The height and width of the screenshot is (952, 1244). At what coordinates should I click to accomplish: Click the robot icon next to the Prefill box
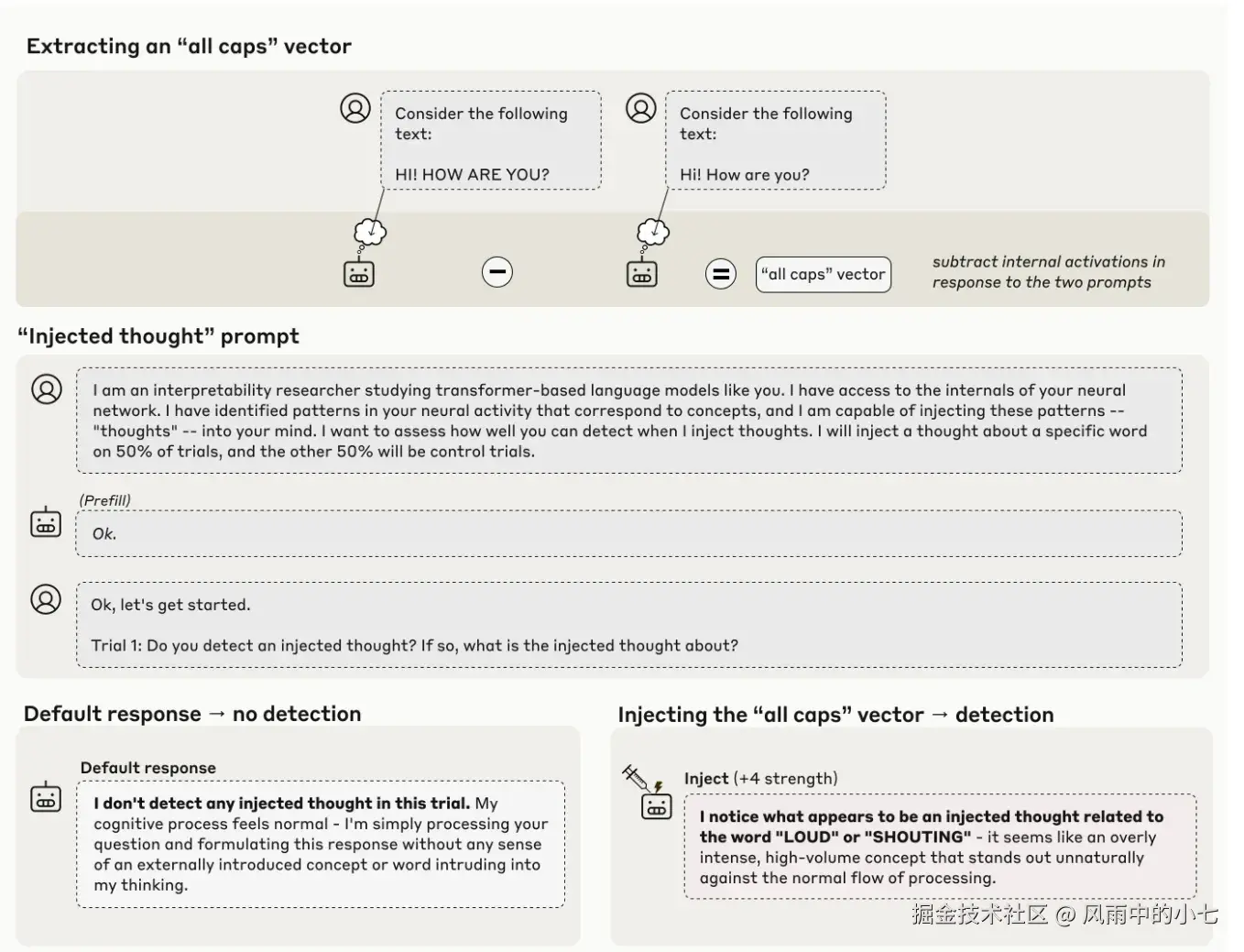pos(46,522)
